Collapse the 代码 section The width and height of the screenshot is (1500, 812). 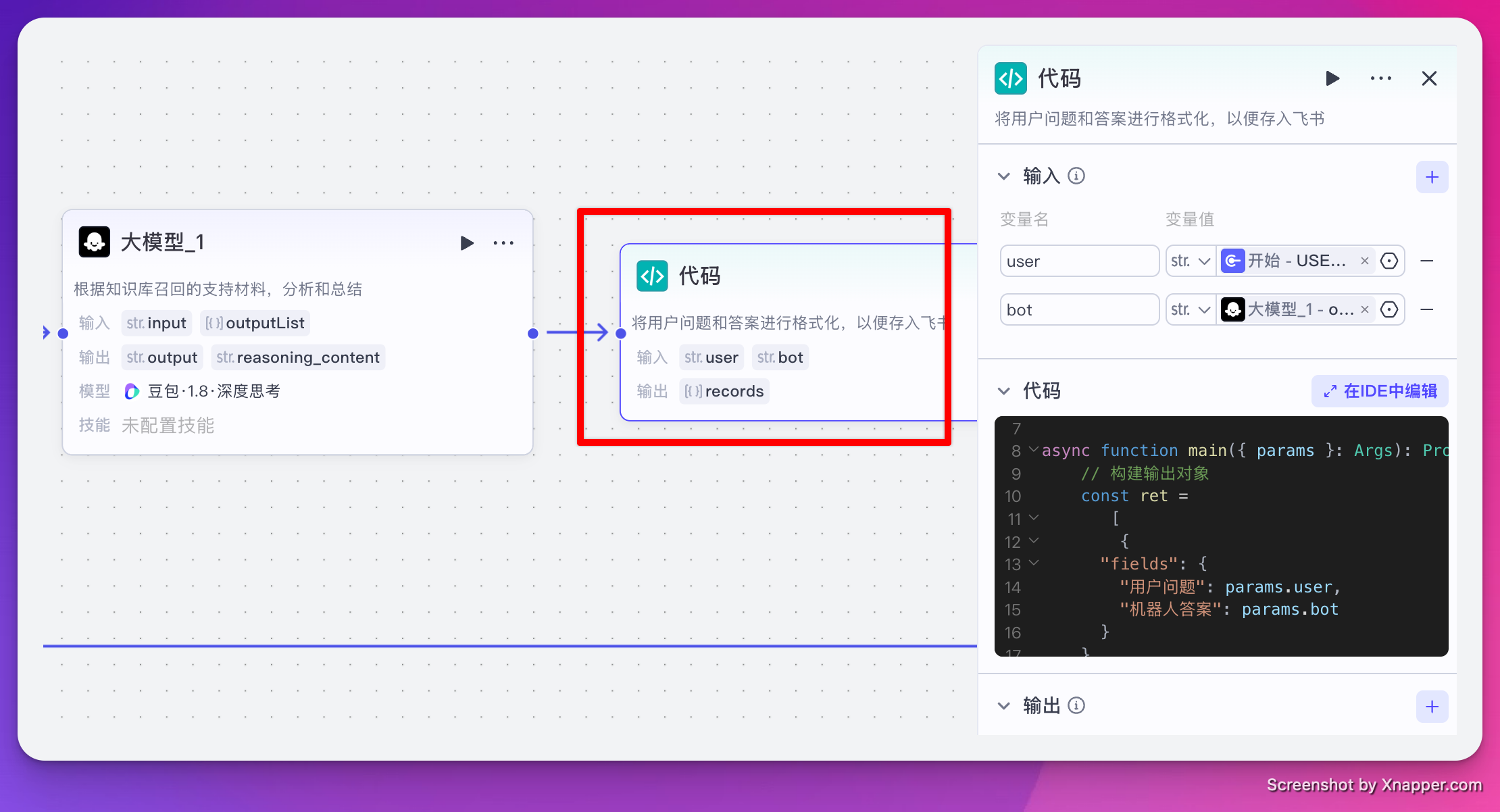[1004, 391]
